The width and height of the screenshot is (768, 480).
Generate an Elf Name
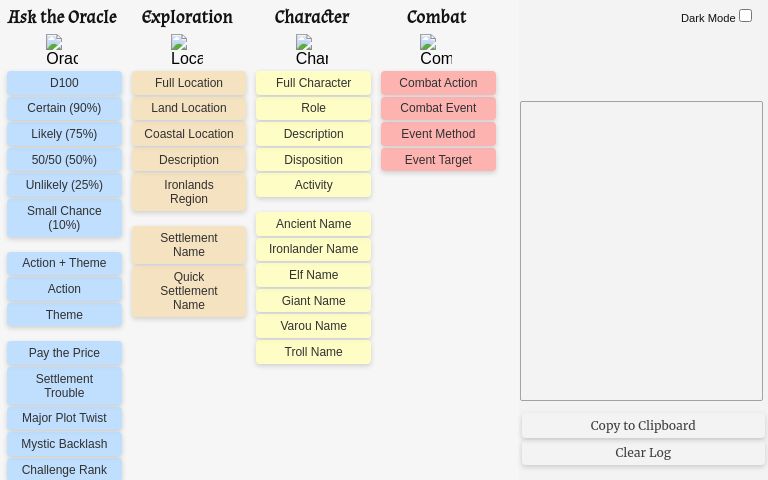click(313, 275)
